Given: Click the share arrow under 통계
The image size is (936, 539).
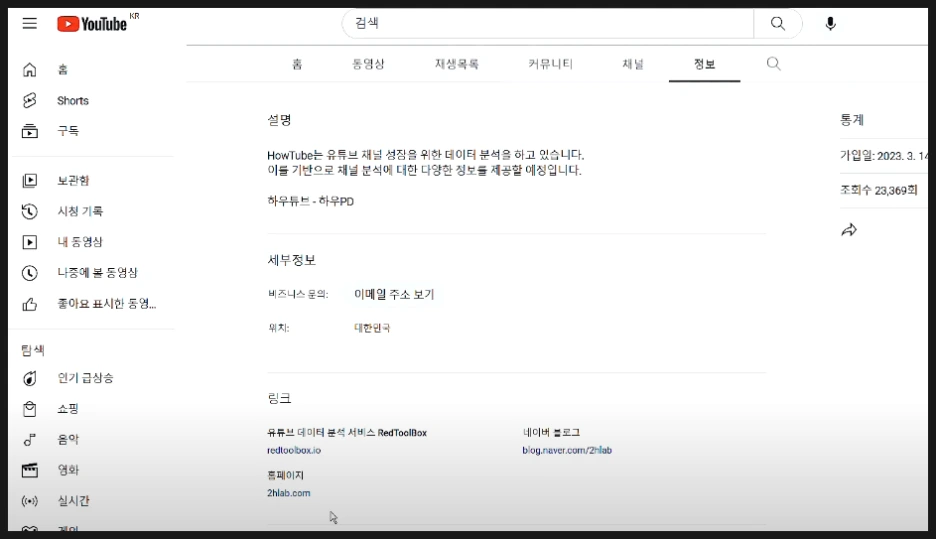Looking at the screenshot, I should pyautogui.click(x=849, y=230).
